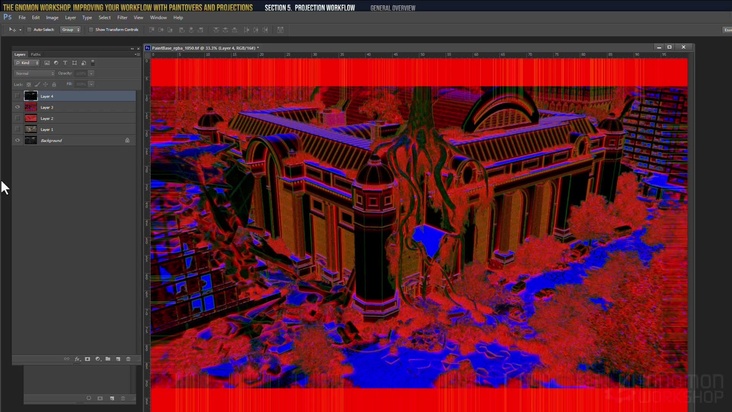Hide Background layer using eye icon

point(17,140)
